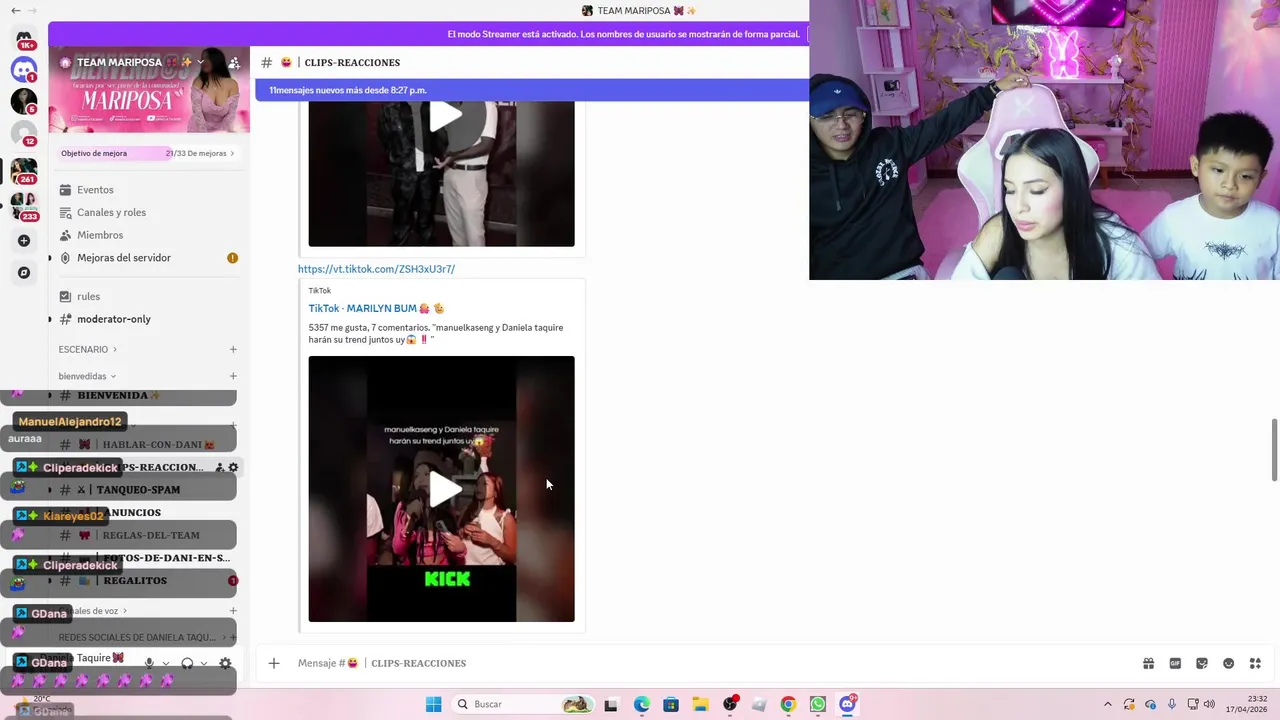Open the Objetivo de mejora progress bar
This screenshot has width=1280, height=720.
tap(148, 153)
